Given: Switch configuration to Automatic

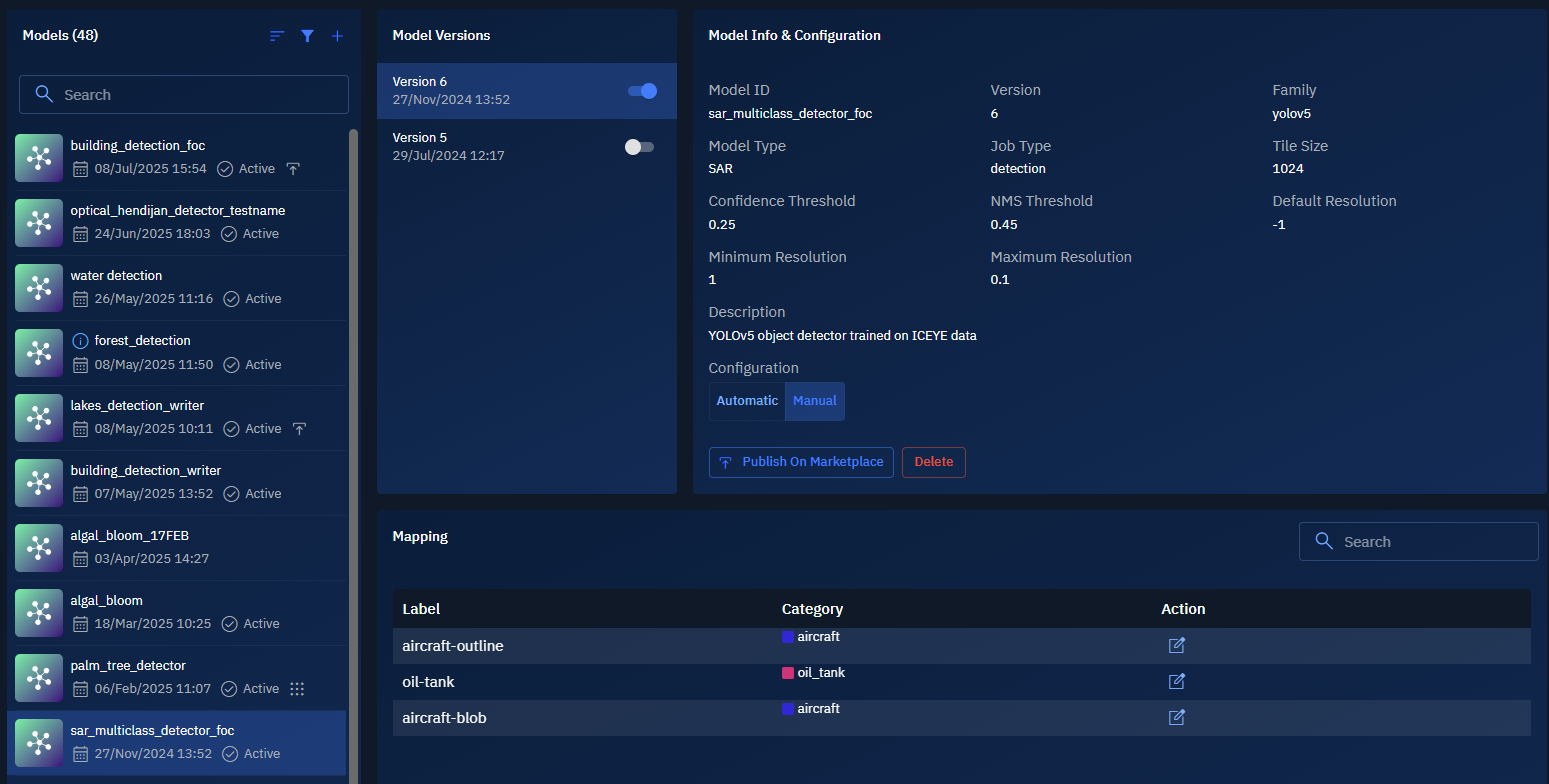Looking at the screenshot, I should [x=747, y=401].
